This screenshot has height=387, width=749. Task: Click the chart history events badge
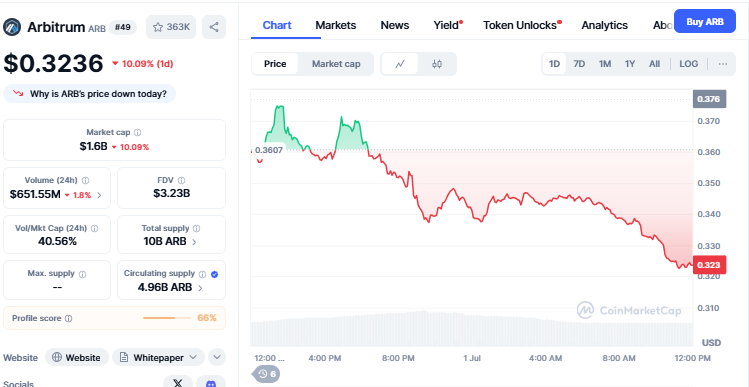coord(267,374)
